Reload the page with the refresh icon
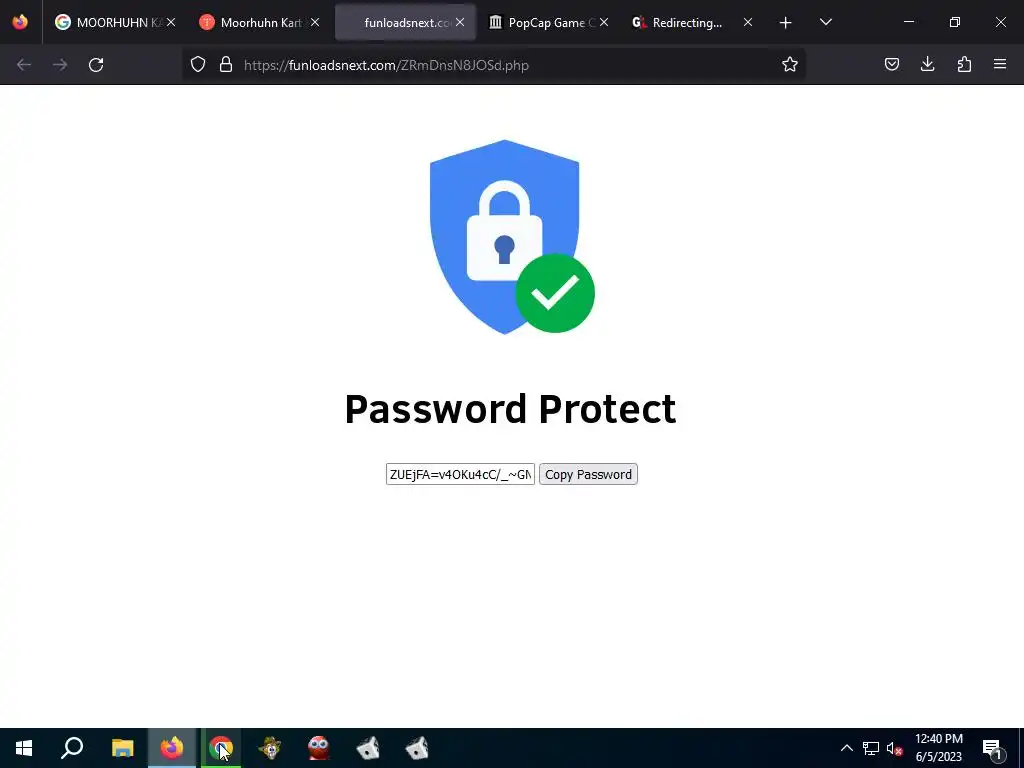The image size is (1024, 768). click(x=96, y=65)
